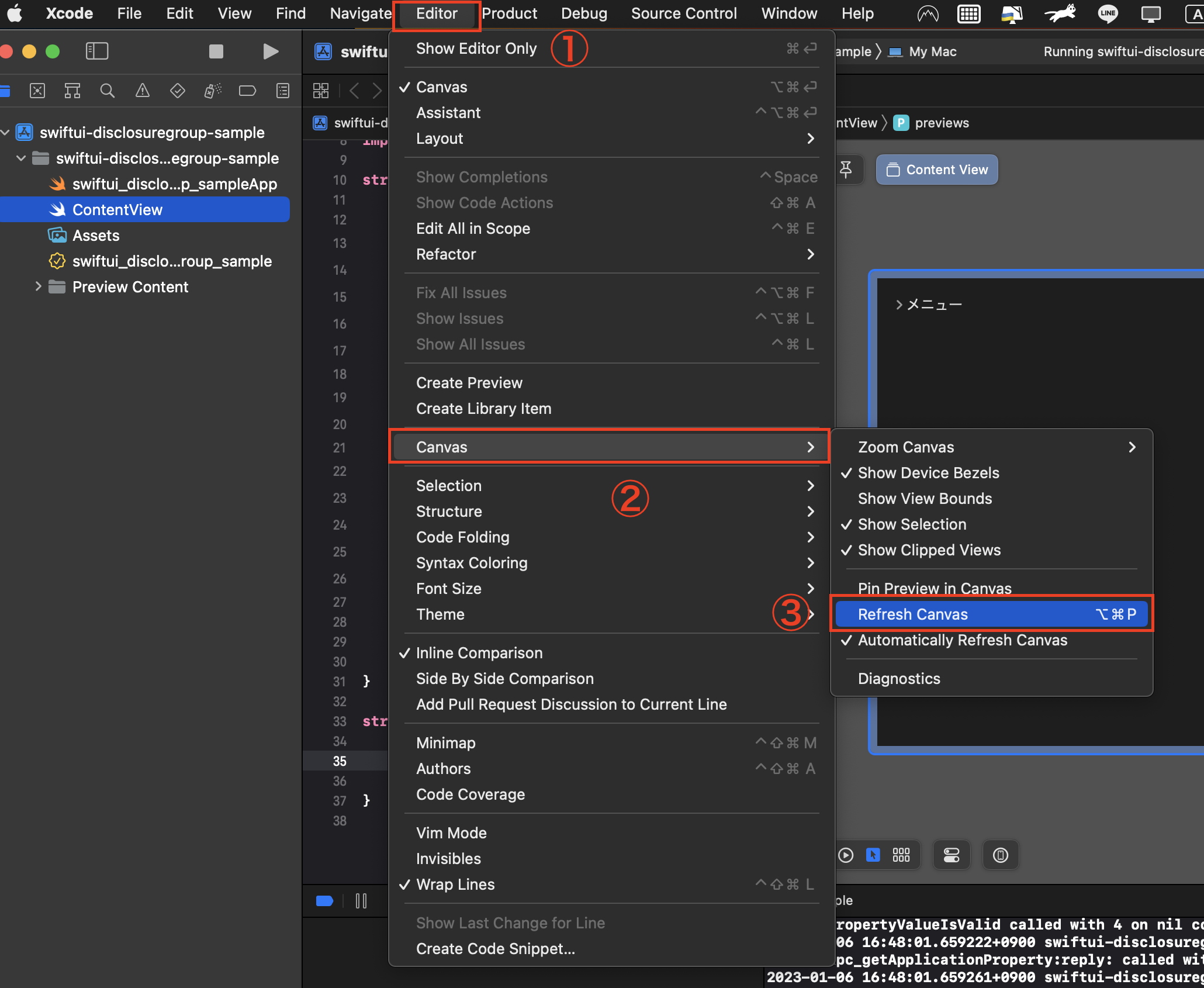Viewport: 1204px width, 988px height.
Task: Click the related items grid icon
Action: click(321, 91)
